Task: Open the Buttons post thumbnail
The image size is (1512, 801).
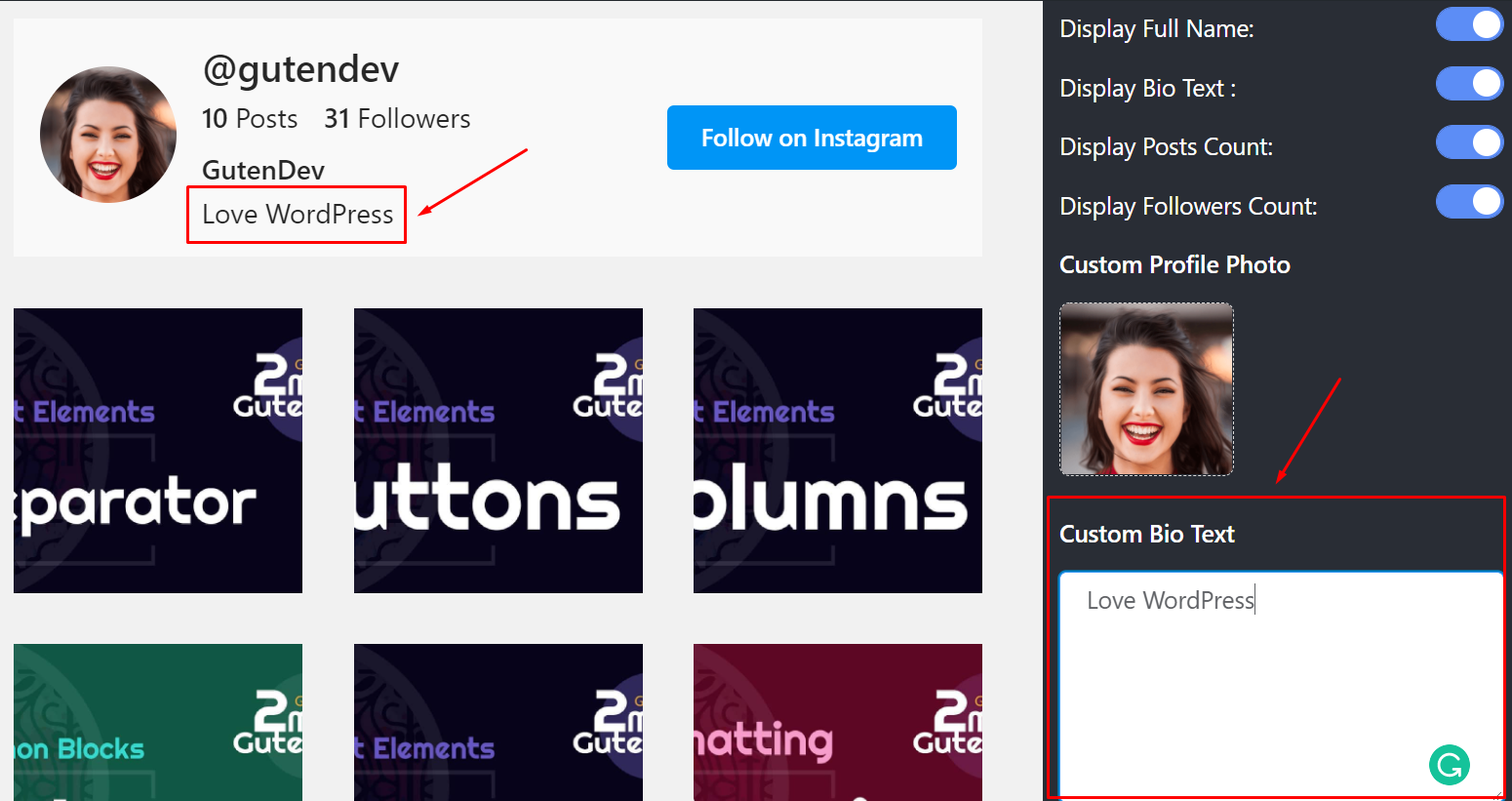Action: (x=498, y=451)
